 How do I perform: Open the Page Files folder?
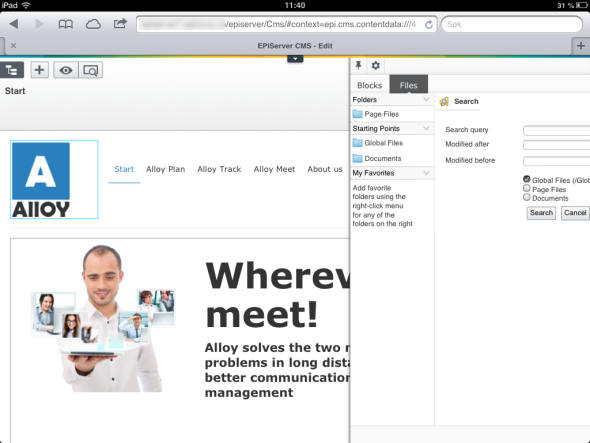coord(376,114)
